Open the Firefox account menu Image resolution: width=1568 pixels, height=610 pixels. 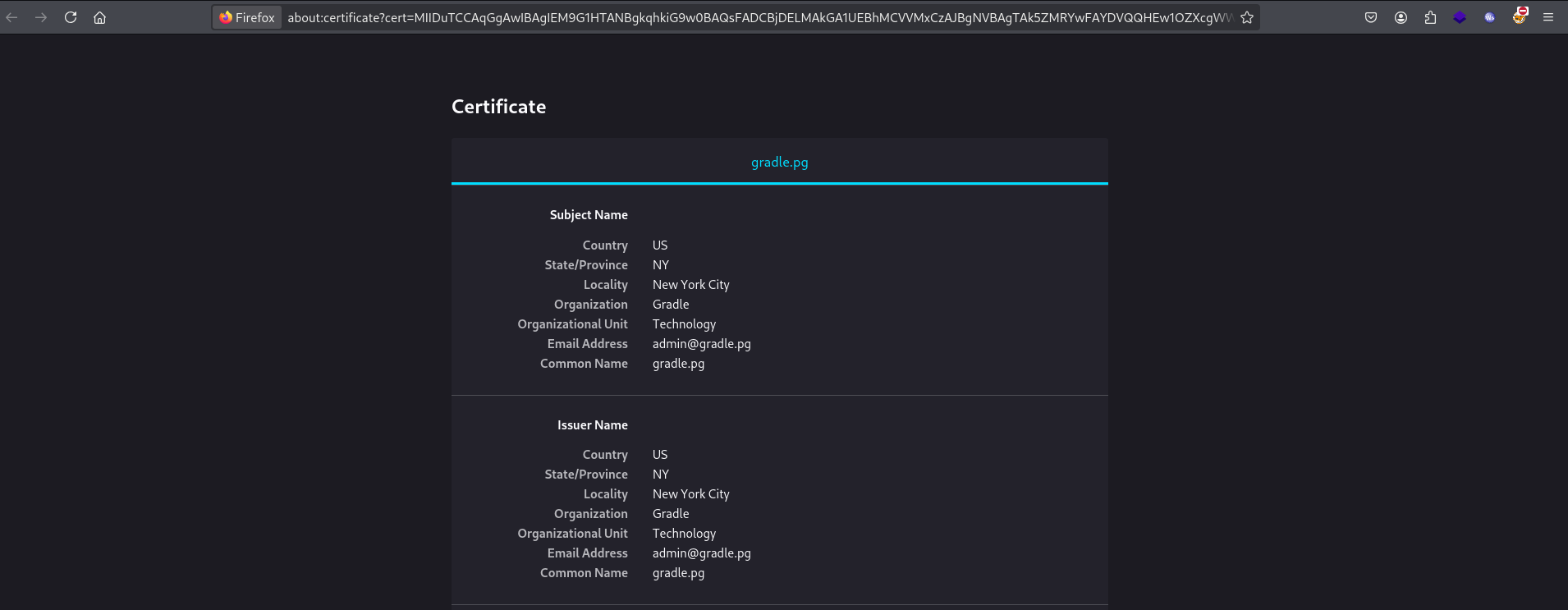click(x=1401, y=17)
